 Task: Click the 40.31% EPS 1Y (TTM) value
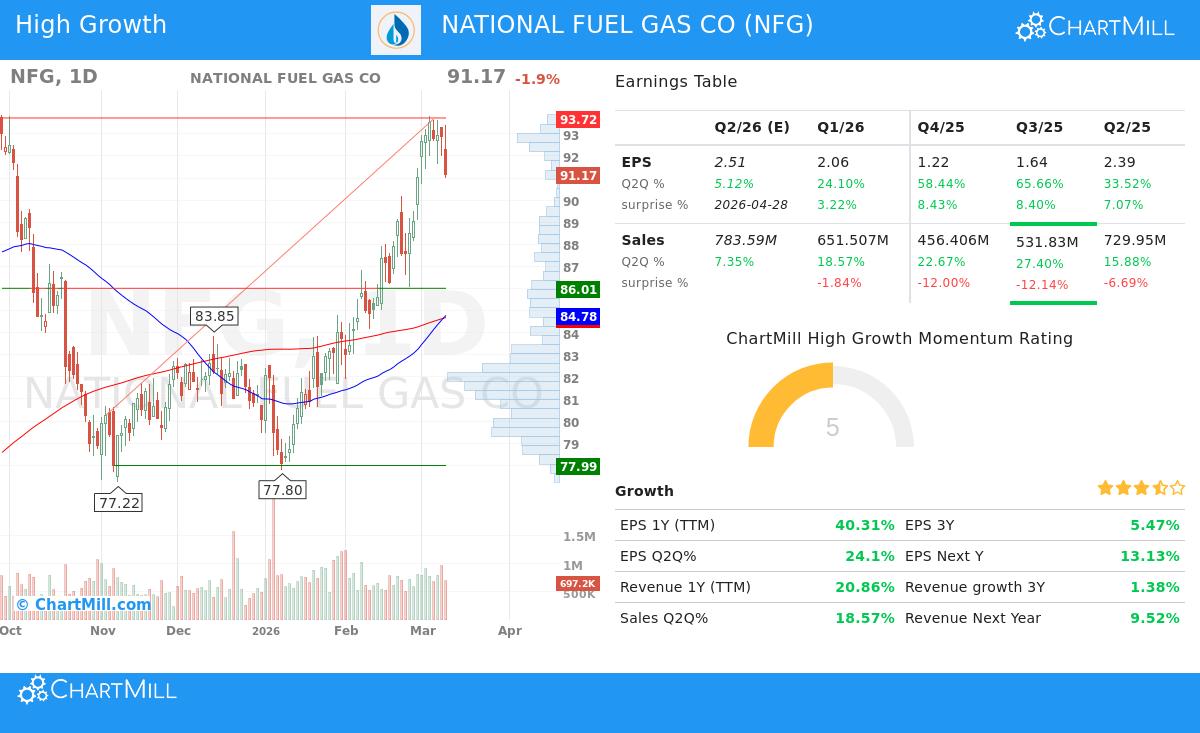click(865, 525)
